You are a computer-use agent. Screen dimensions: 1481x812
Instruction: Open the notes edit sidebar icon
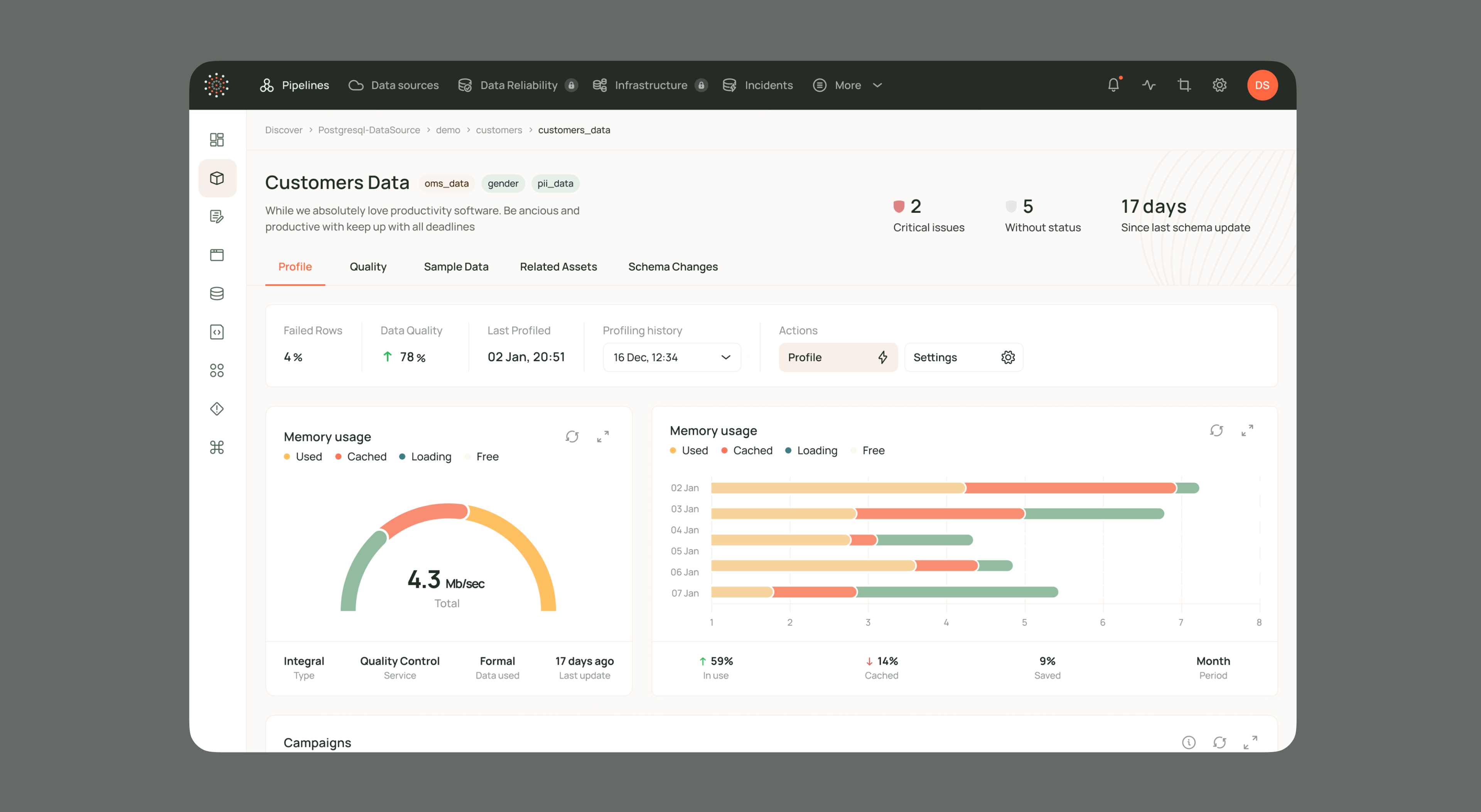coord(217,217)
